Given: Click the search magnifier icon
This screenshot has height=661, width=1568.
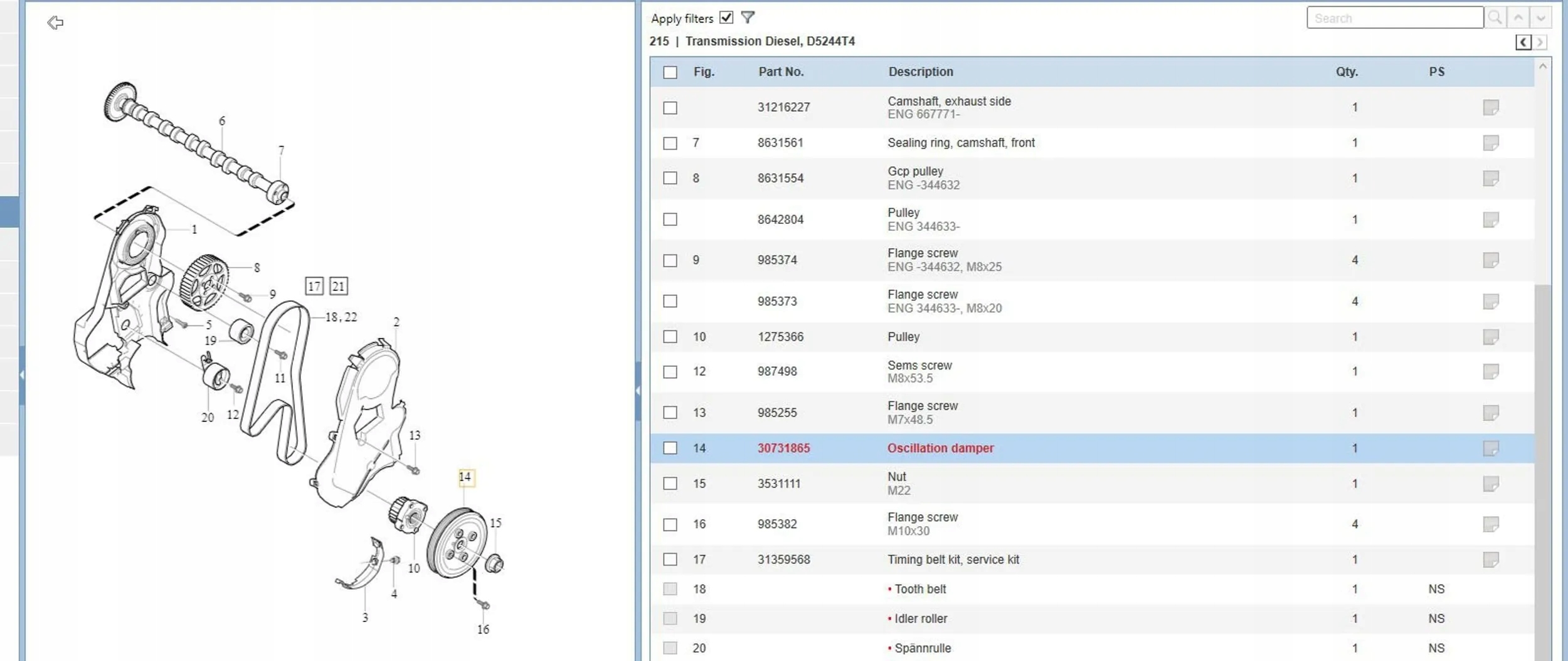Looking at the screenshot, I should [x=1495, y=18].
